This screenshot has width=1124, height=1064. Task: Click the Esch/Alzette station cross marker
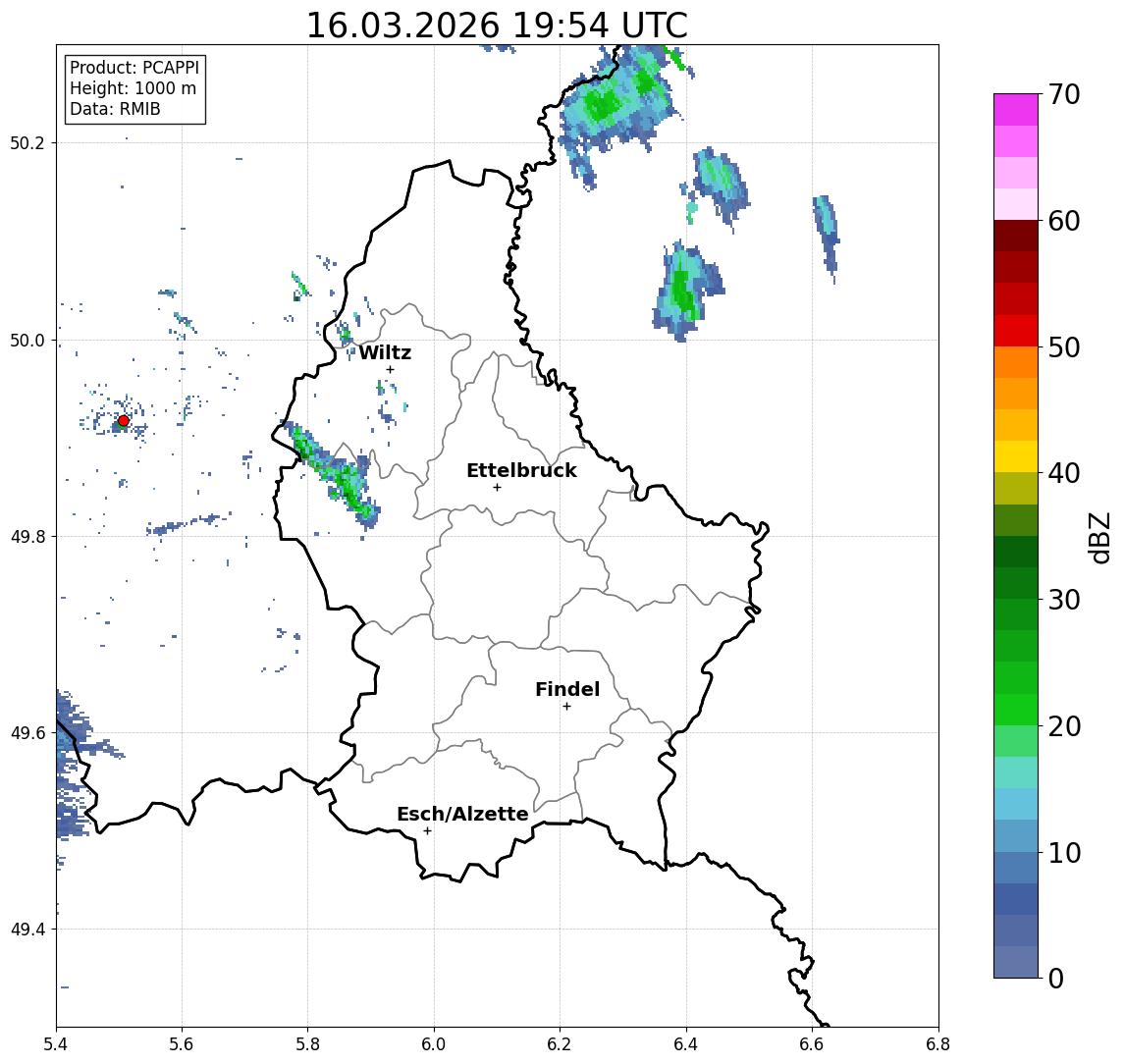(x=428, y=831)
